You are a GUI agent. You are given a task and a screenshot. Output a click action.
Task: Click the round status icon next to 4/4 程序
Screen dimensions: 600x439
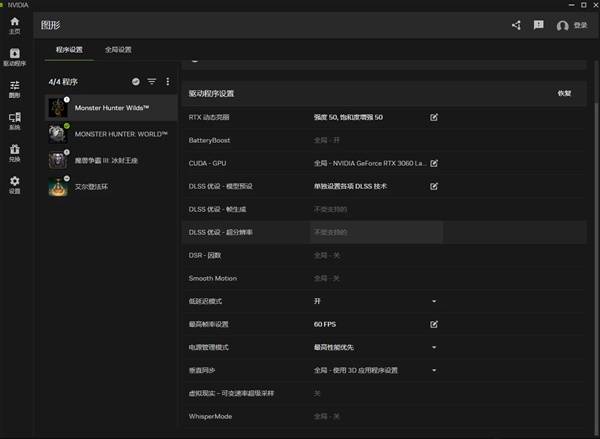(x=135, y=82)
